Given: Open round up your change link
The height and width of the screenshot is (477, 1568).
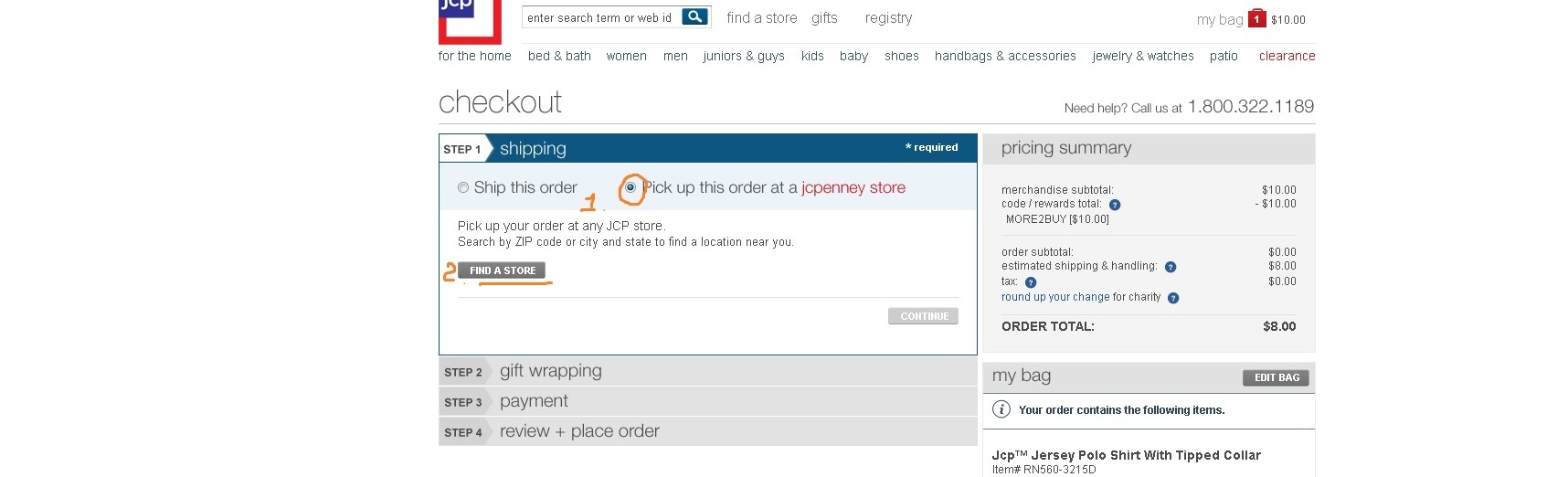Looking at the screenshot, I should tap(1055, 297).
